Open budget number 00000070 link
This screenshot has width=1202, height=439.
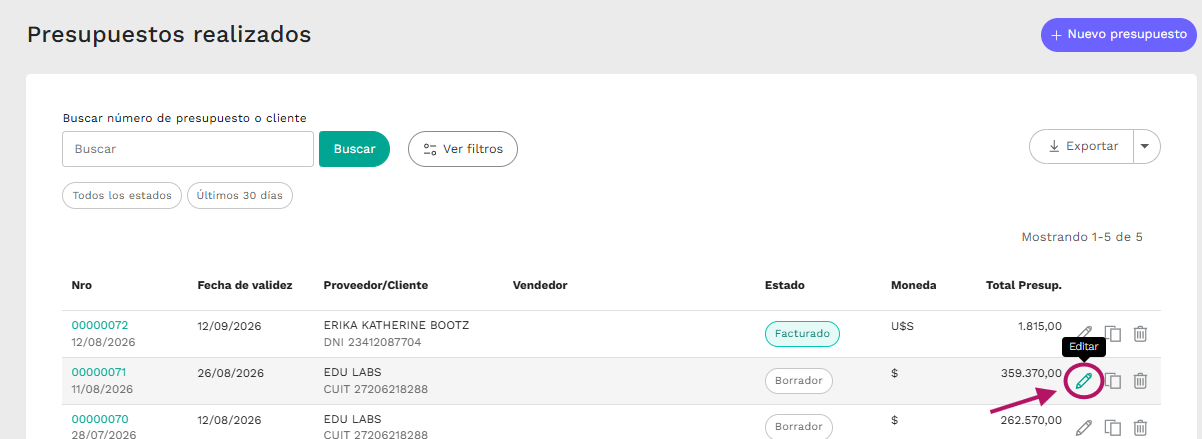tap(100, 419)
